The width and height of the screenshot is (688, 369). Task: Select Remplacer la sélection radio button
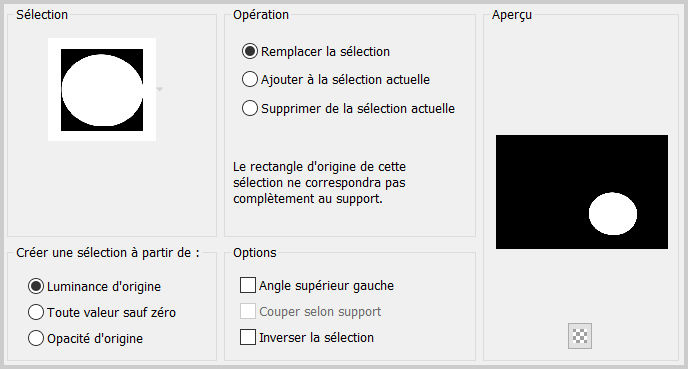[250, 51]
